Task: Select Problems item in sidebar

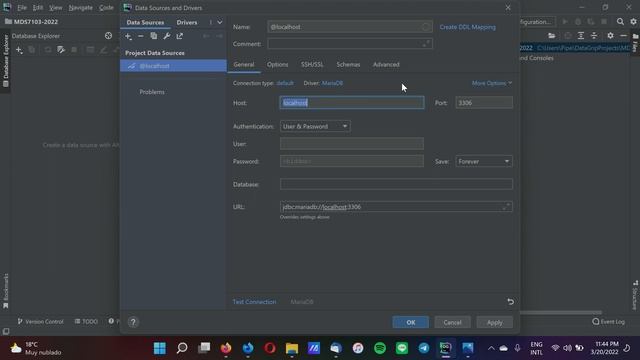Action: (152, 92)
